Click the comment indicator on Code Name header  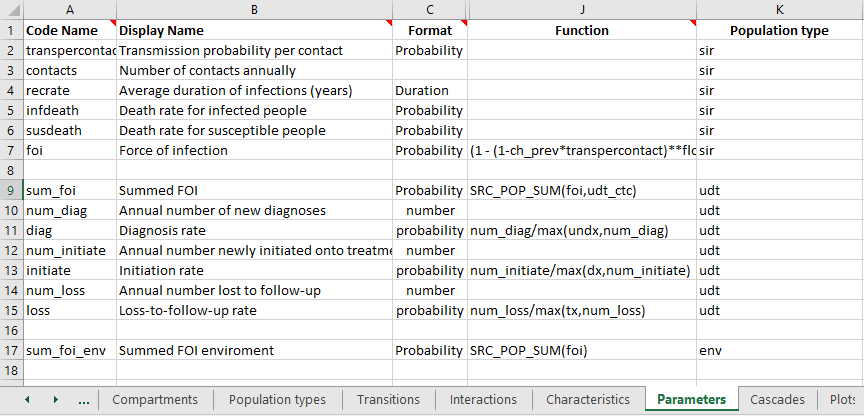[113, 23]
